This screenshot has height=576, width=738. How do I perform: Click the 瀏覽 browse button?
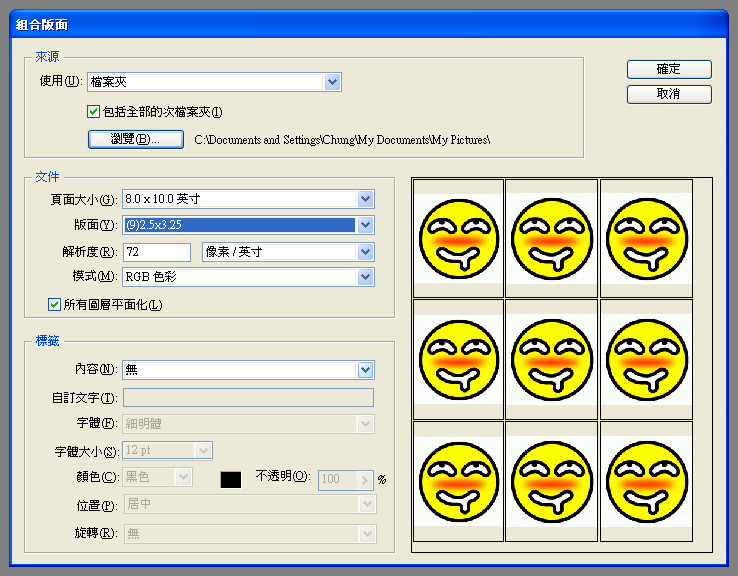click(x=136, y=139)
